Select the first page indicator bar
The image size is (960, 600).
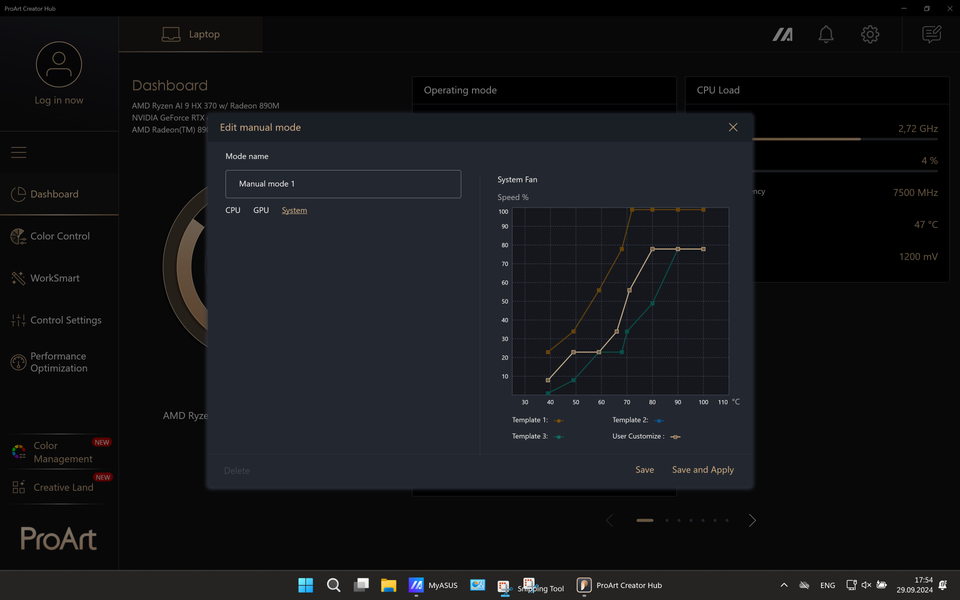(645, 520)
